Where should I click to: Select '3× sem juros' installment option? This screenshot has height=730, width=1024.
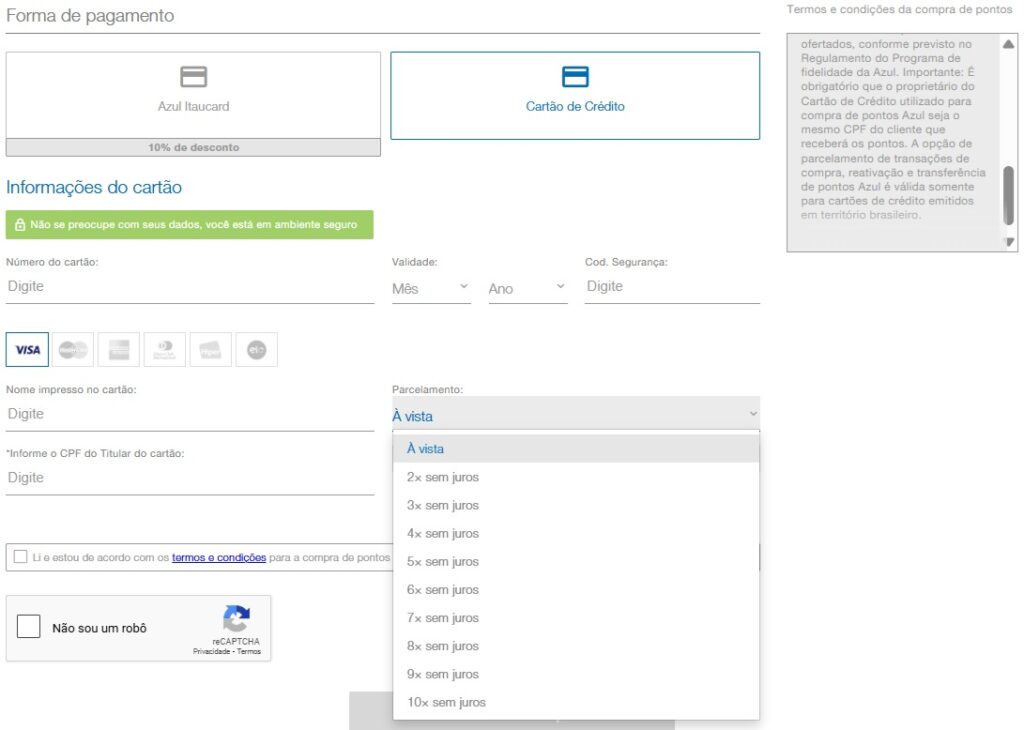tap(443, 505)
